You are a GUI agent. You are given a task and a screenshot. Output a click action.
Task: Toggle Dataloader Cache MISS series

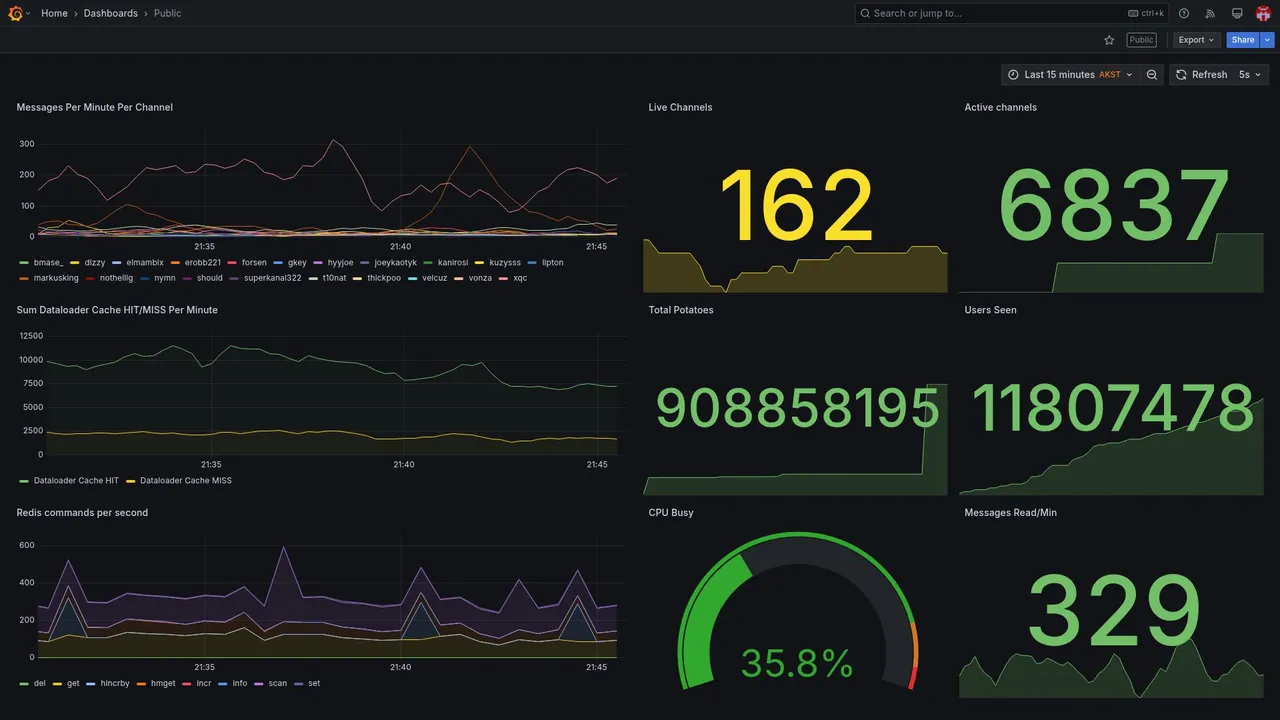pos(186,481)
